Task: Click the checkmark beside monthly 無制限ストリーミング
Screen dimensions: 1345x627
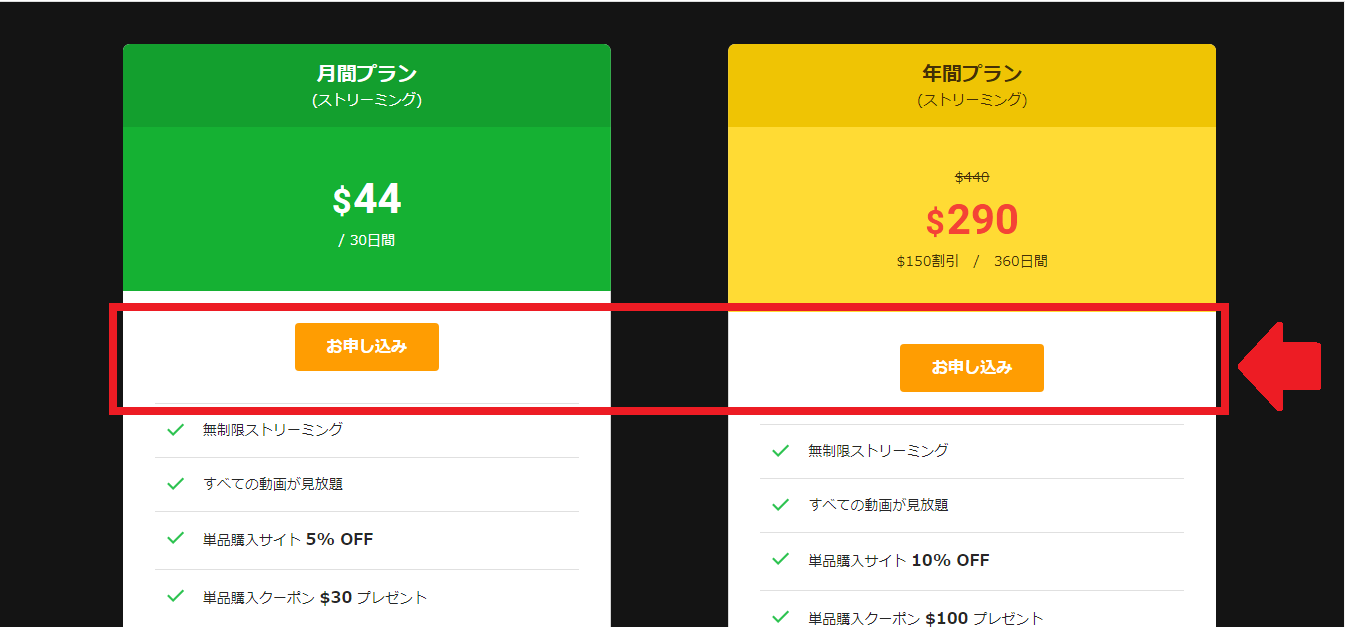Action: [176, 430]
